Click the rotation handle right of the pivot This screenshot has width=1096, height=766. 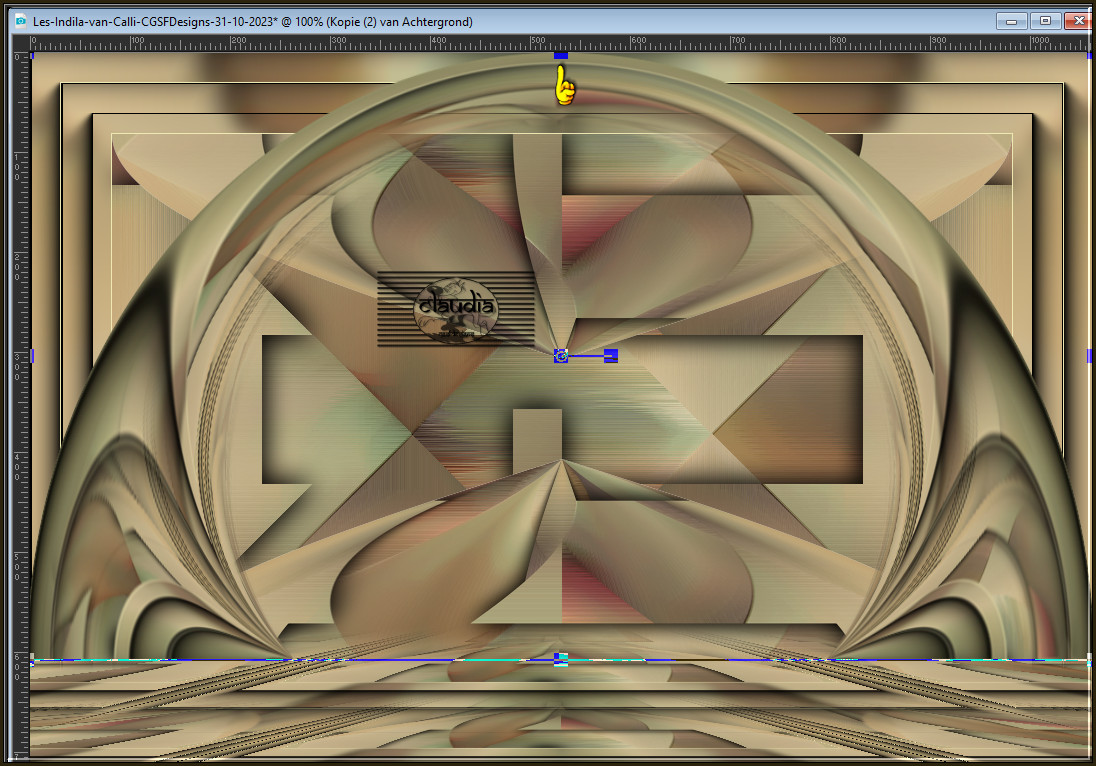pos(611,356)
